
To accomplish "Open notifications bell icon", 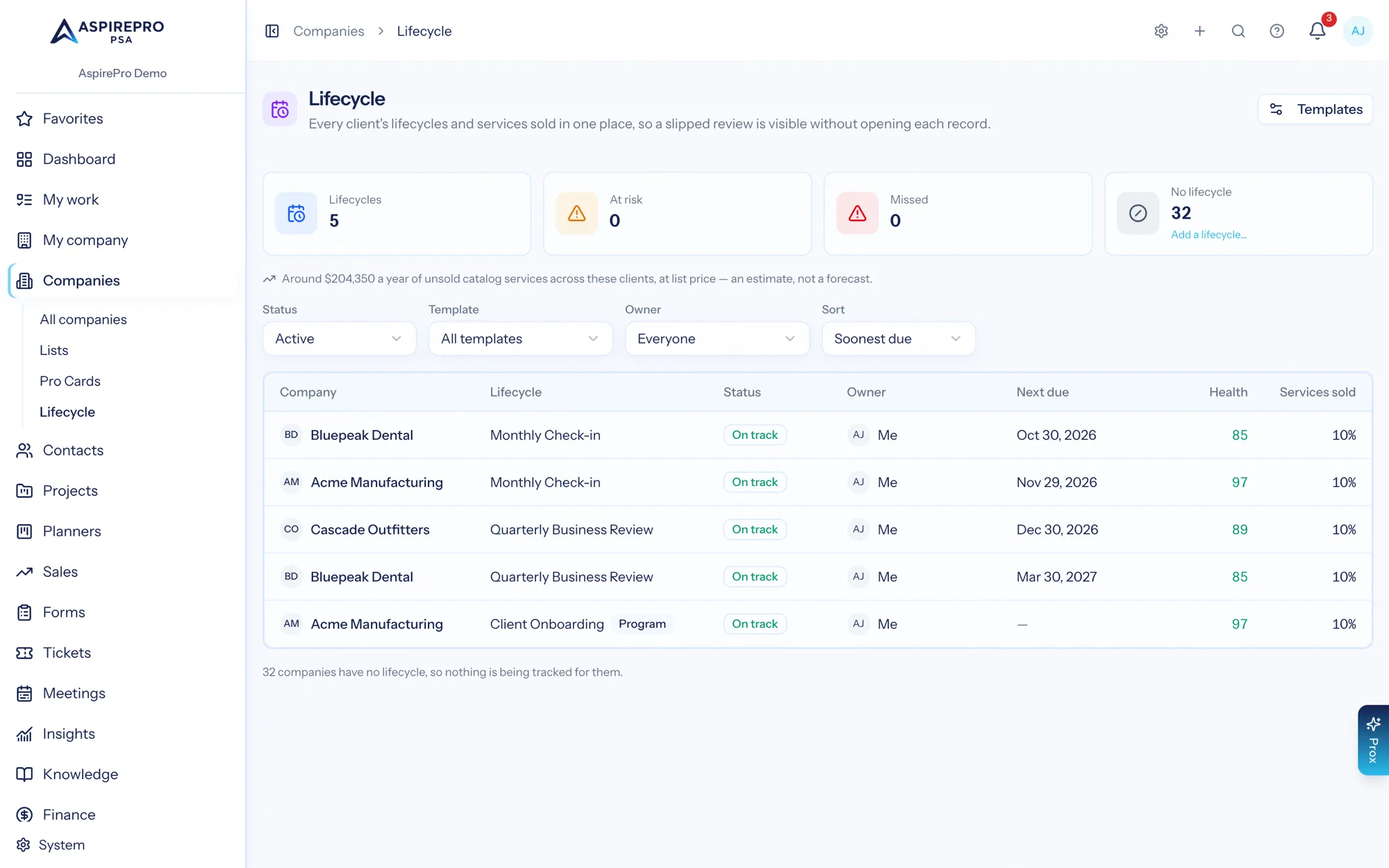I will pyautogui.click(x=1317, y=31).
